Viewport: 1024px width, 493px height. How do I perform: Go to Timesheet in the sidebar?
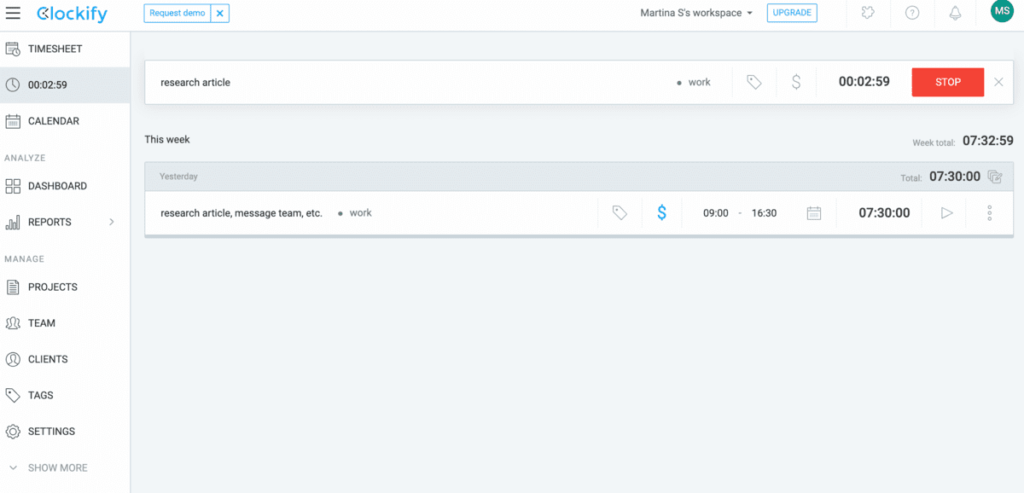55,49
